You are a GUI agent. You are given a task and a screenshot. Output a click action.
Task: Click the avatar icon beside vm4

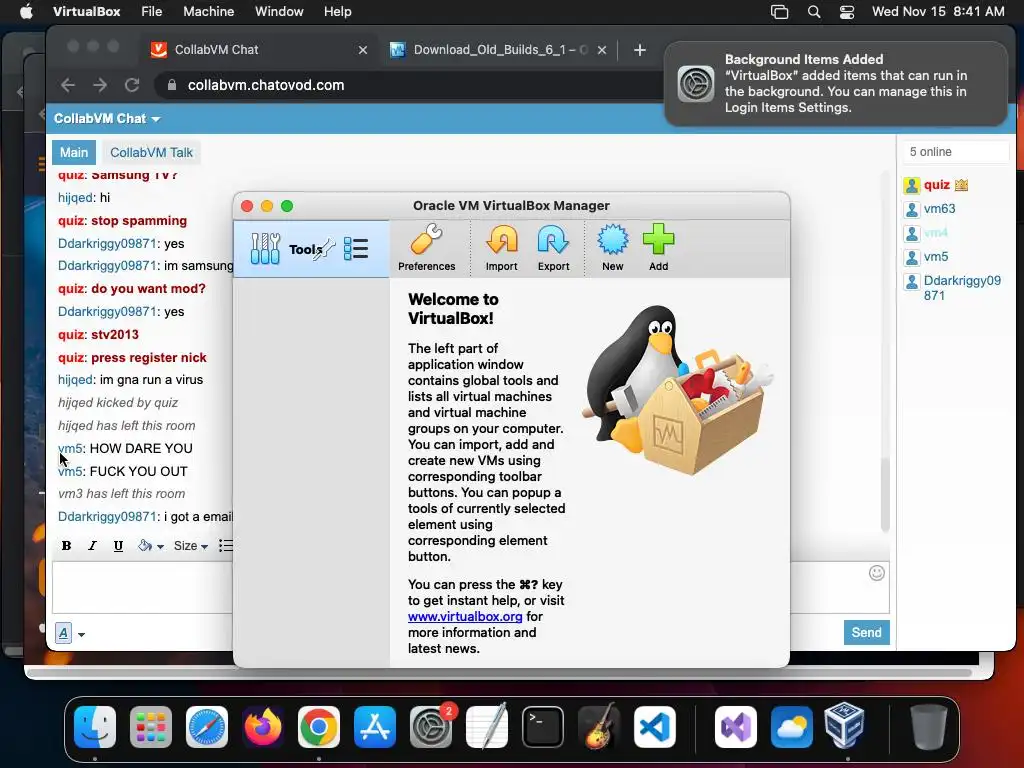pyautogui.click(x=912, y=233)
